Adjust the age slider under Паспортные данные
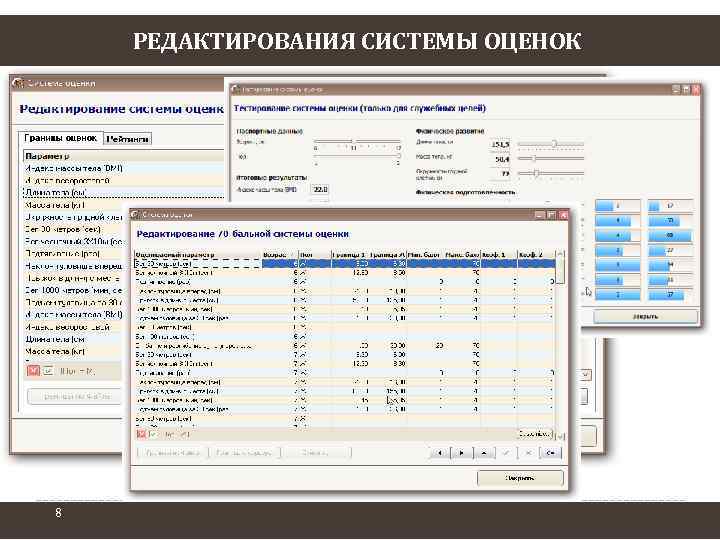This screenshot has width=720, height=540. [358, 142]
